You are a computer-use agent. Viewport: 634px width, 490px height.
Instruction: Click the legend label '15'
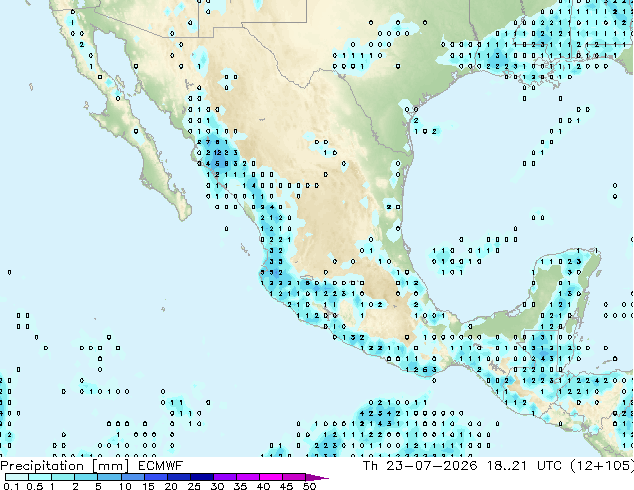[x=148, y=486]
